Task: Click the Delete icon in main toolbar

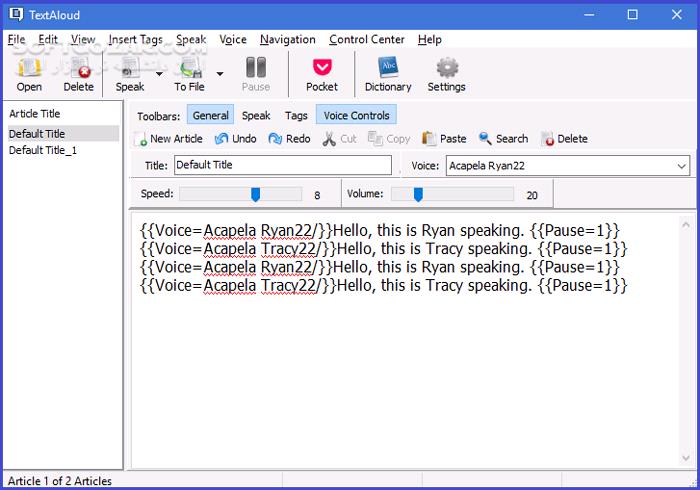Action: click(79, 74)
